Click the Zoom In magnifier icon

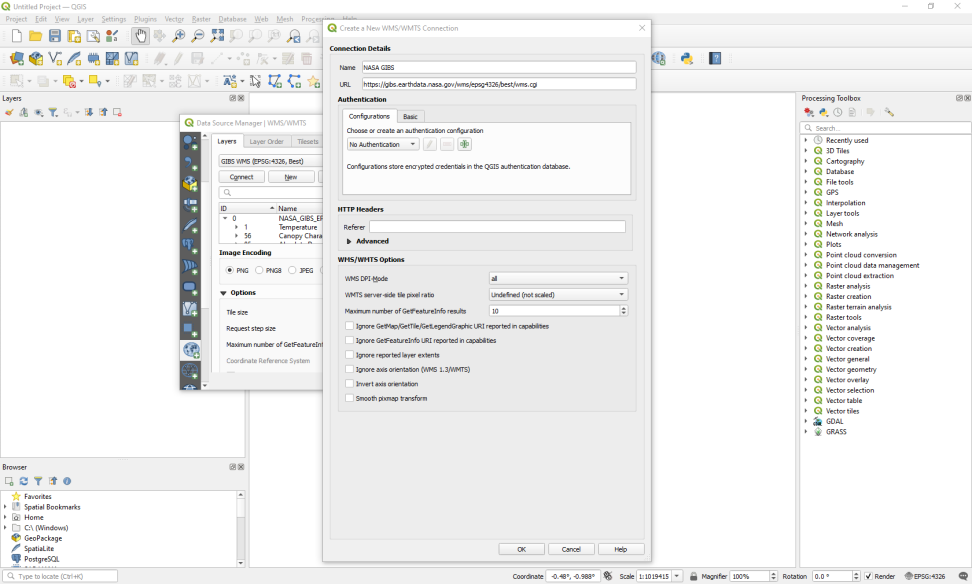point(179,36)
